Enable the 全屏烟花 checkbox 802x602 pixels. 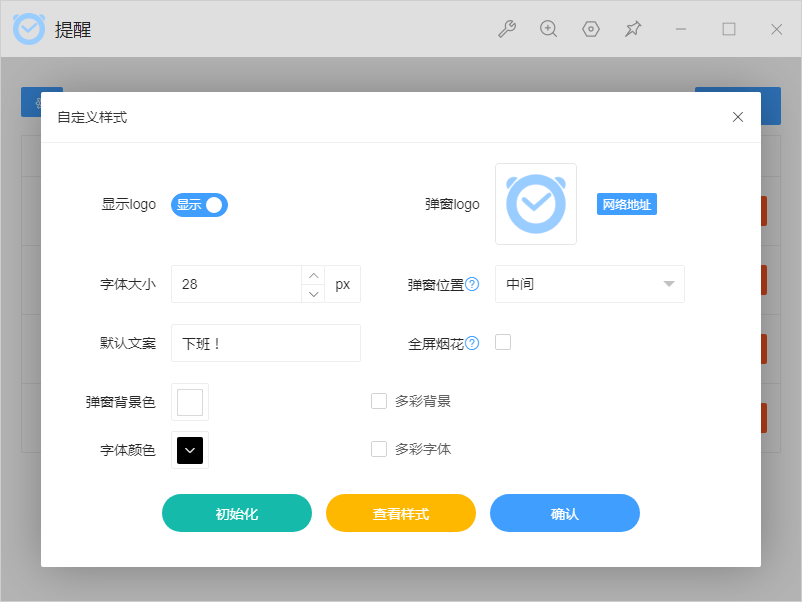(503, 342)
